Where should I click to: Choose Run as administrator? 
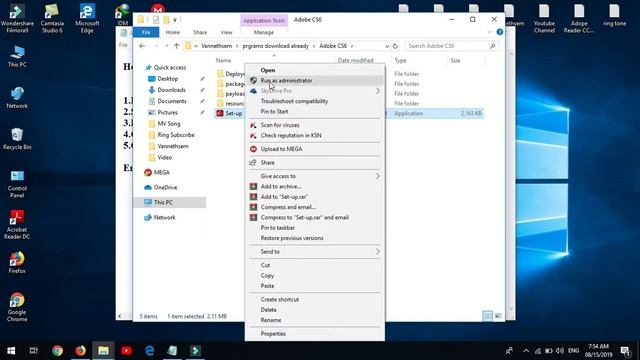click(x=315, y=80)
